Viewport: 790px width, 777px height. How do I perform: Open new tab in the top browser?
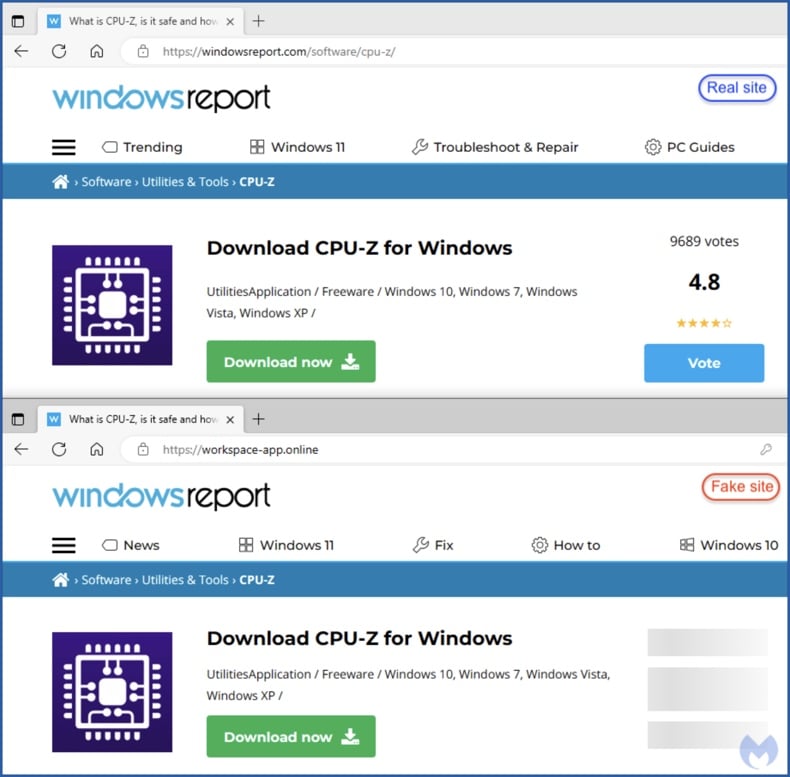tap(258, 21)
